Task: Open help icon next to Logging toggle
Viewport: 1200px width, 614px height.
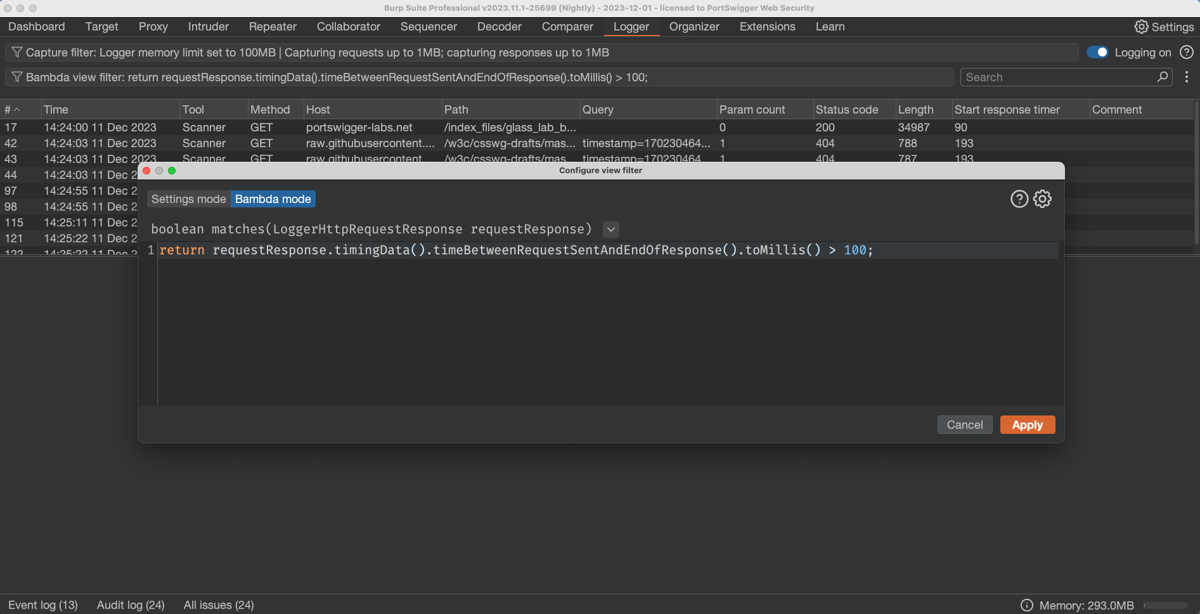Action: (x=1186, y=52)
